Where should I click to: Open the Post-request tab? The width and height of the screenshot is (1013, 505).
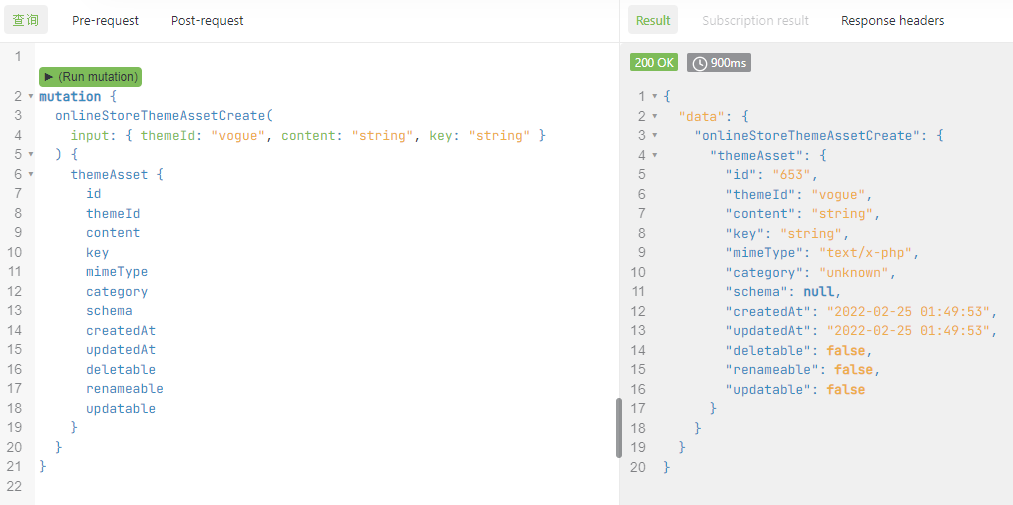207,20
